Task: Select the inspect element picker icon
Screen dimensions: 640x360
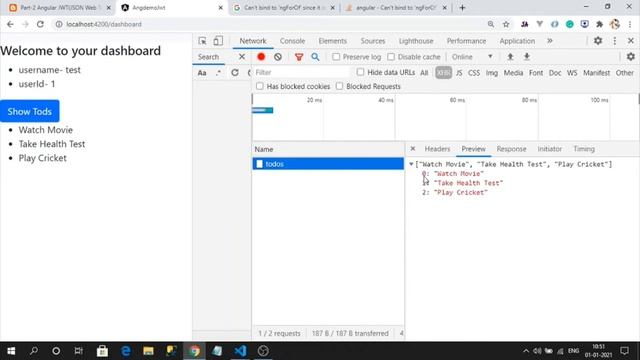Action: 202,41
